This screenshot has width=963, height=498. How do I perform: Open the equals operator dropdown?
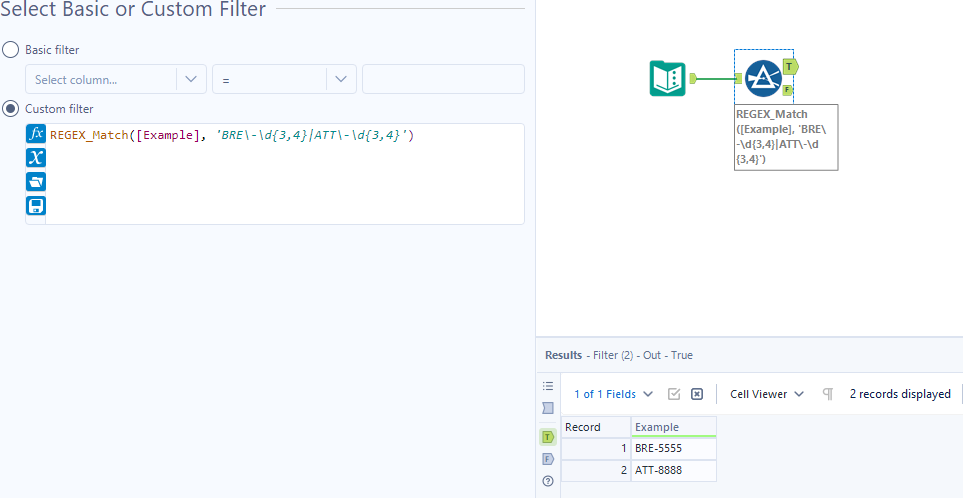pyautogui.click(x=284, y=79)
